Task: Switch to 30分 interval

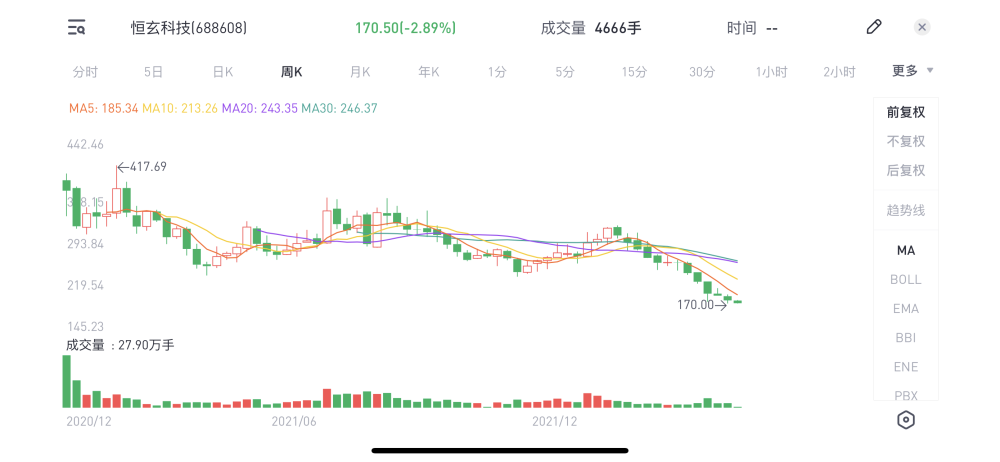Action: click(x=702, y=71)
